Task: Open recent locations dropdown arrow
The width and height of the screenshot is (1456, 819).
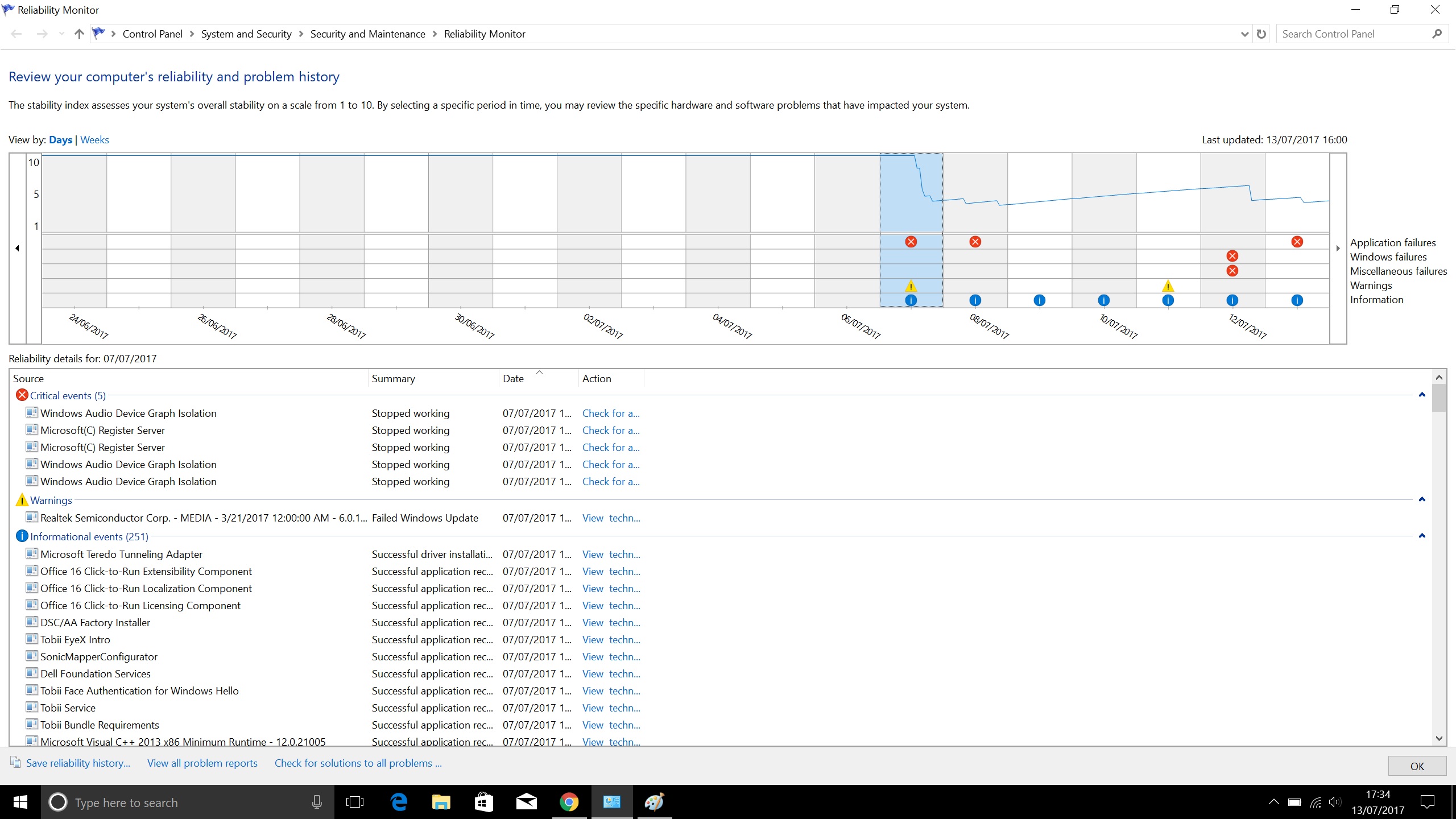Action: point(61,34)
